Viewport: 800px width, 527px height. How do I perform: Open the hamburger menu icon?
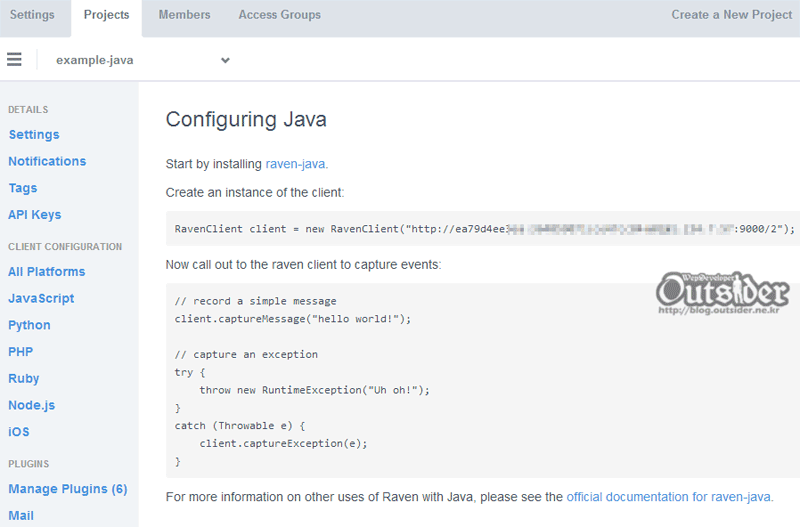point(14,60)
